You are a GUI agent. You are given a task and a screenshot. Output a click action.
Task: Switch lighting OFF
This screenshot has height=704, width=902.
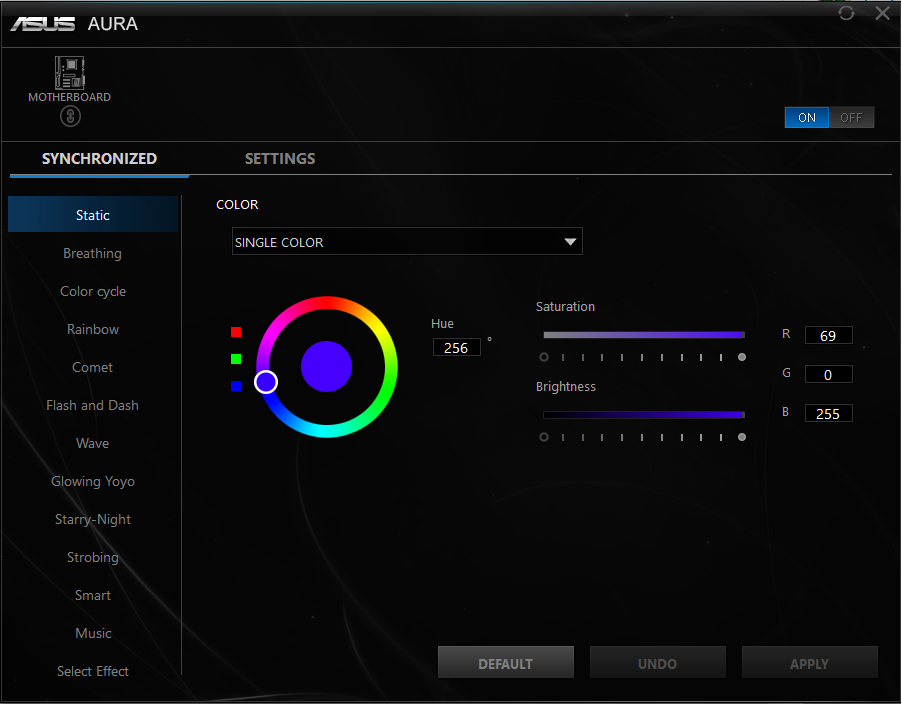(x=851, y=117)
